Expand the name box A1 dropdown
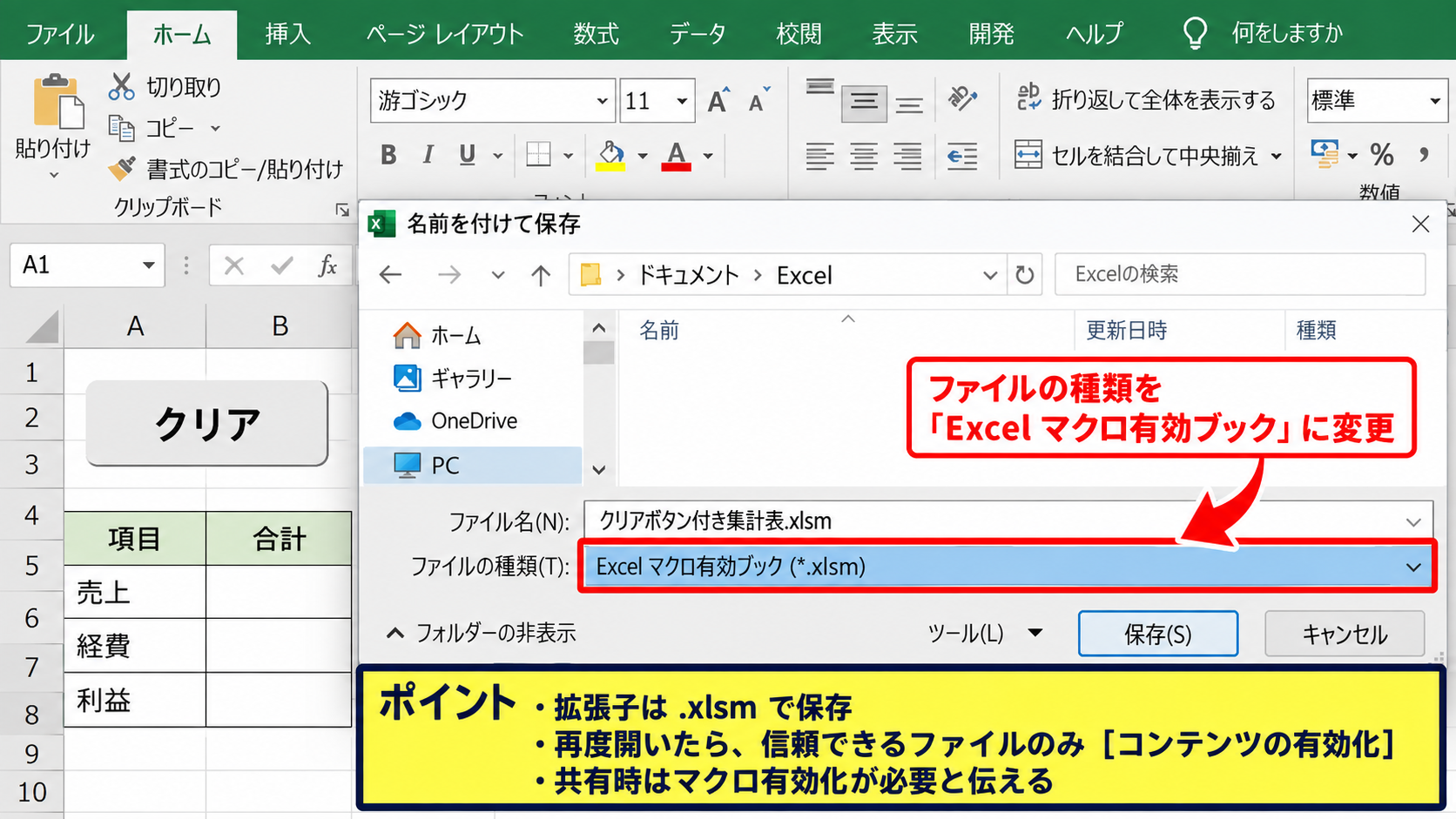This screenshot has height=819, width=1456. tap(148, 265)
